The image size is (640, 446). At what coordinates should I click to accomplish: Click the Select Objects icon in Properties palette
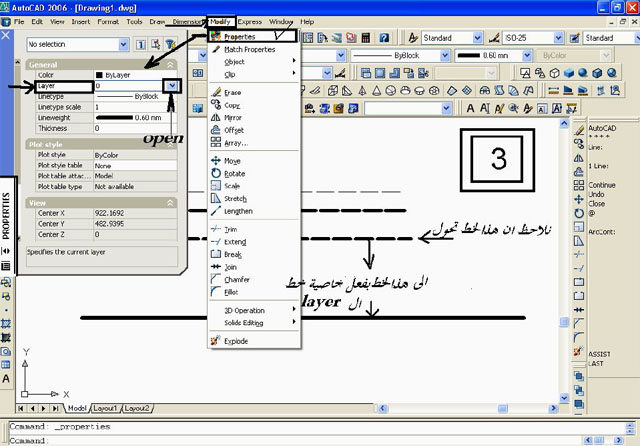[x=156, y=44]
